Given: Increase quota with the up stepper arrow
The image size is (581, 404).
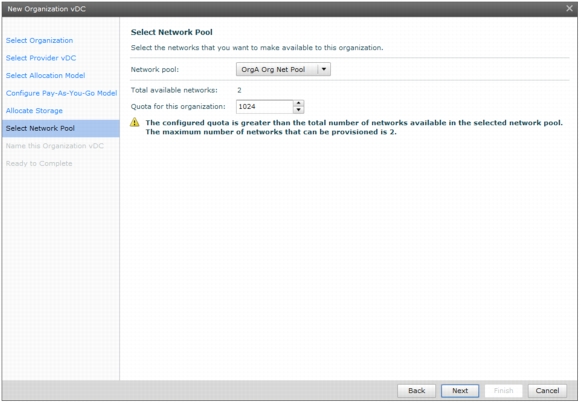Looking at the screenshot, I should point(298,103).
